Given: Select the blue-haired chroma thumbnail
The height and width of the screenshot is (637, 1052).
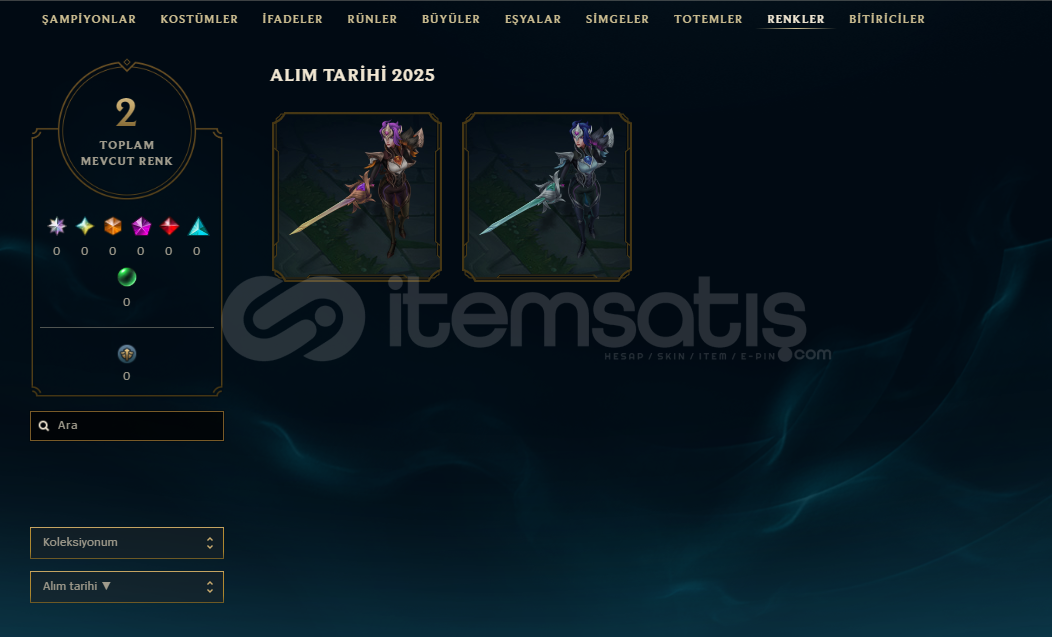Looking at the screenshot, I should 547,197.
